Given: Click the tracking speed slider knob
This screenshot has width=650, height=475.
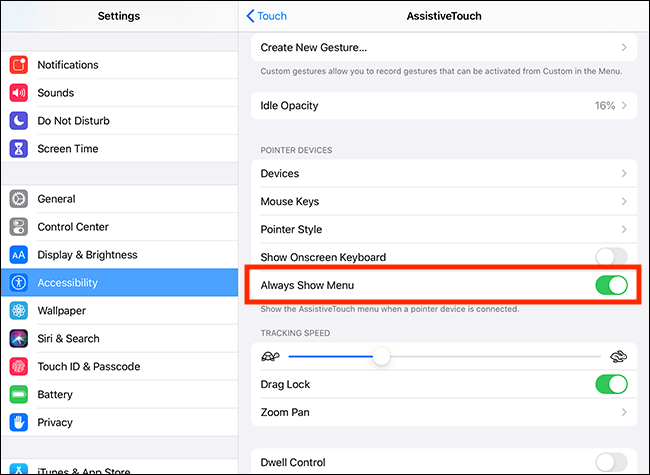Looking at the screenshot, I should pyautogui.click(x=381, y=356).
